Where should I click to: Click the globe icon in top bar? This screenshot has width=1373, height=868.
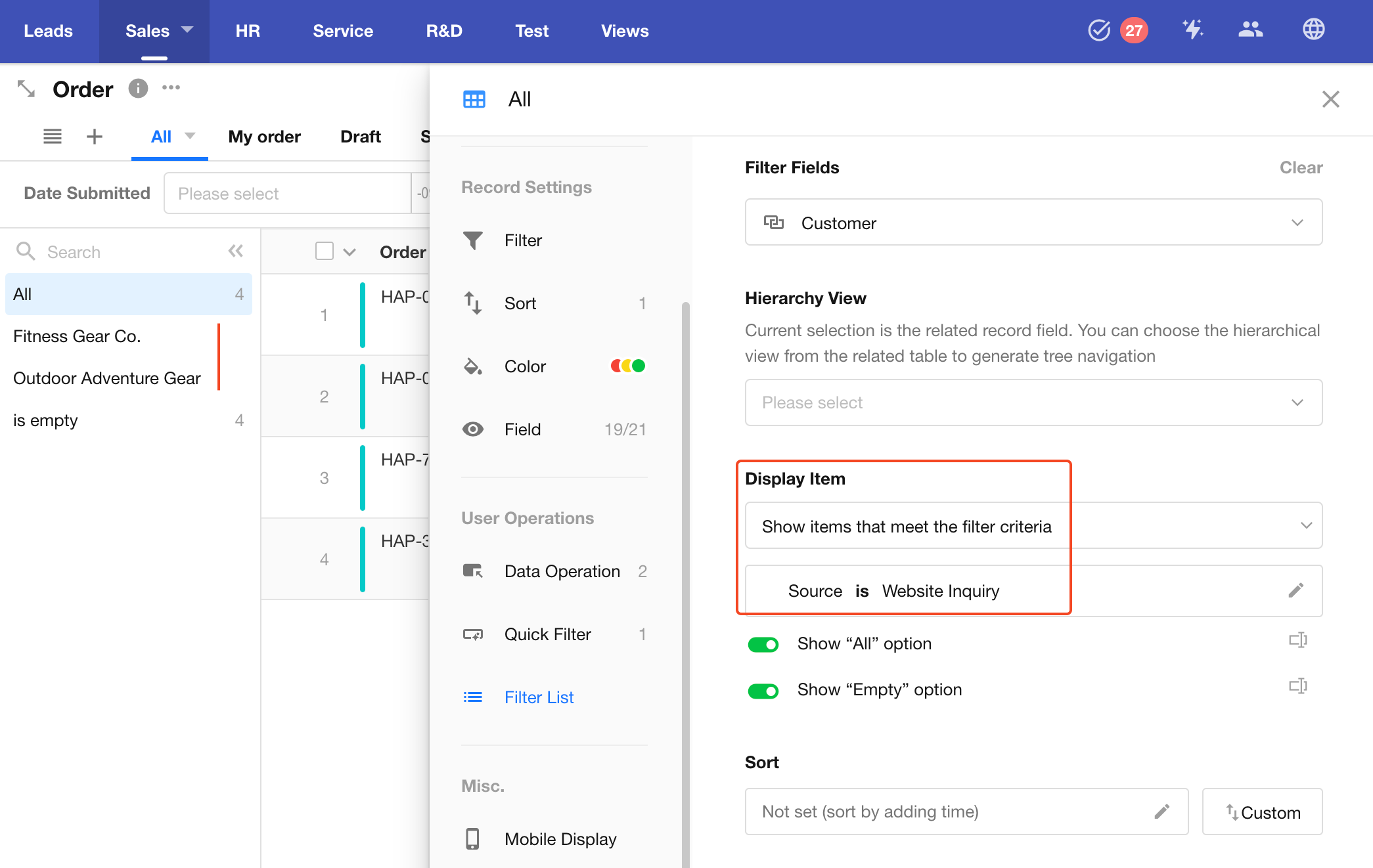click(x=1313, y=30)
